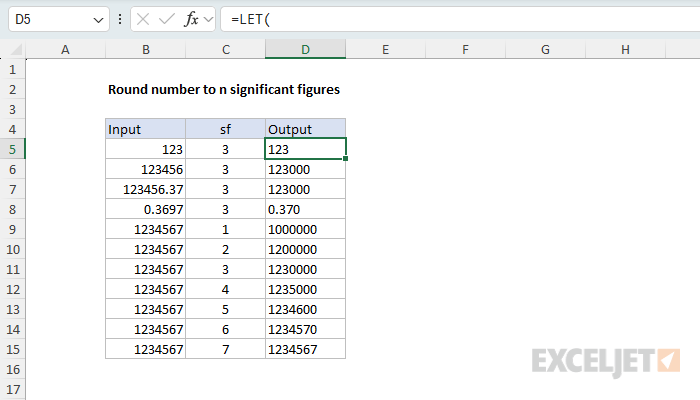The height and width of the screenshot is (400, 700).
Task: Select sf cell with value 4
Action: click(x=225, y=289)
